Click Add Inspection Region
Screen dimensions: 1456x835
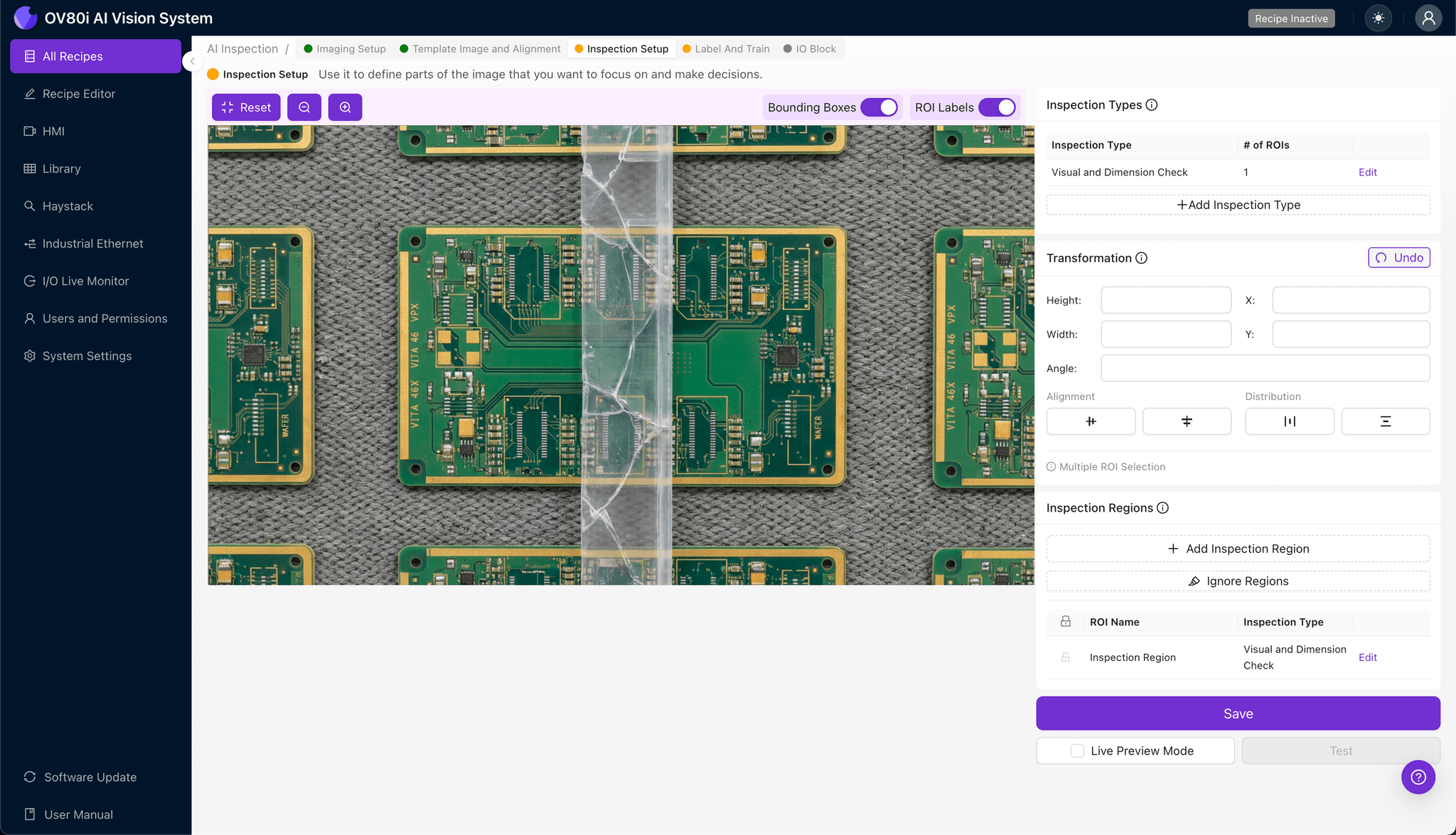[1238, 548]
